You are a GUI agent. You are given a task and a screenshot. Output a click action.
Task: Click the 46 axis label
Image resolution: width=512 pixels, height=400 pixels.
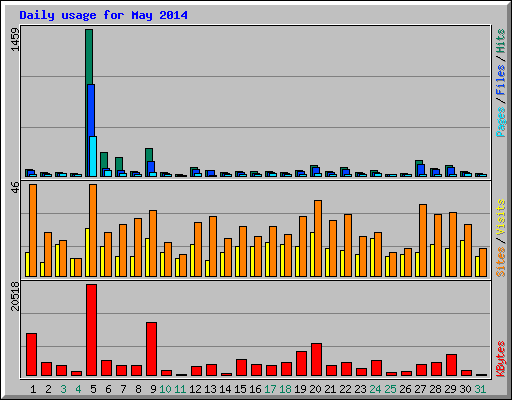click(x=15, y=187)
